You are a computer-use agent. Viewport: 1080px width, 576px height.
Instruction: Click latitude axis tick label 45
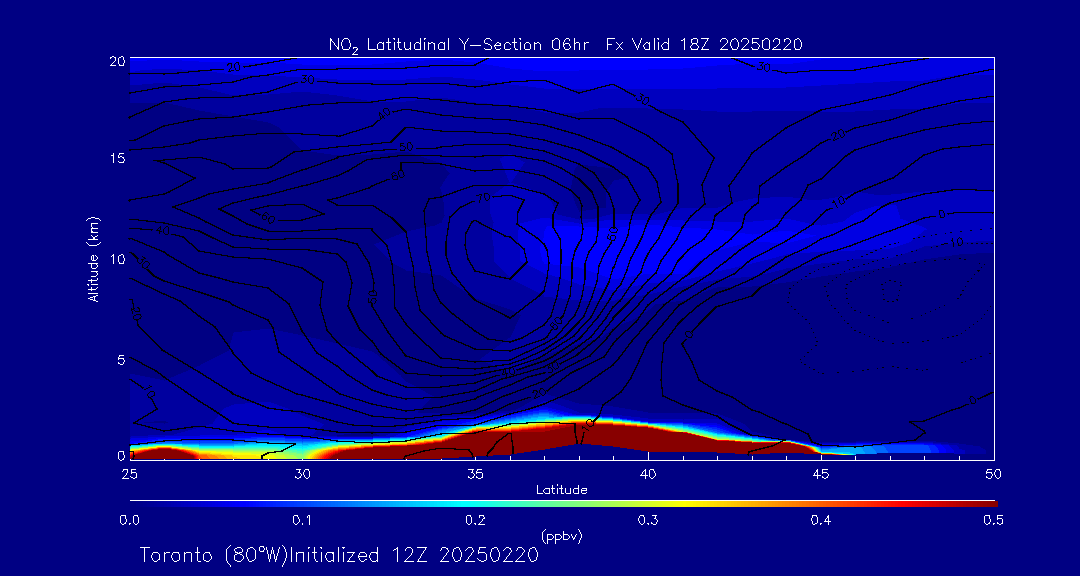[x=821, y=474]
